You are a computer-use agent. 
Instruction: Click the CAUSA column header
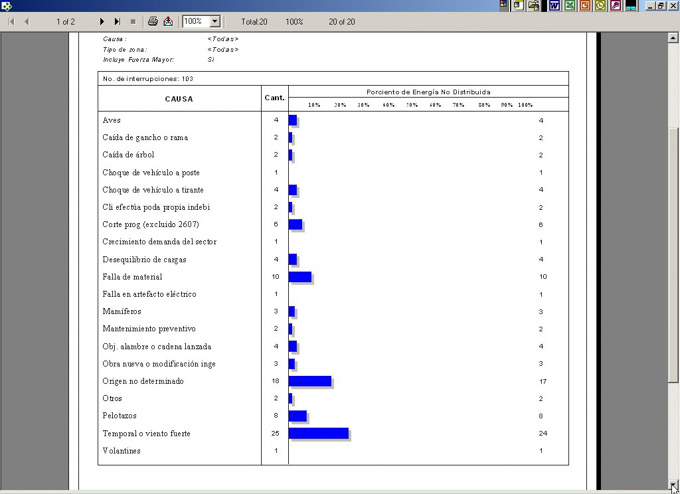(179, 99)
